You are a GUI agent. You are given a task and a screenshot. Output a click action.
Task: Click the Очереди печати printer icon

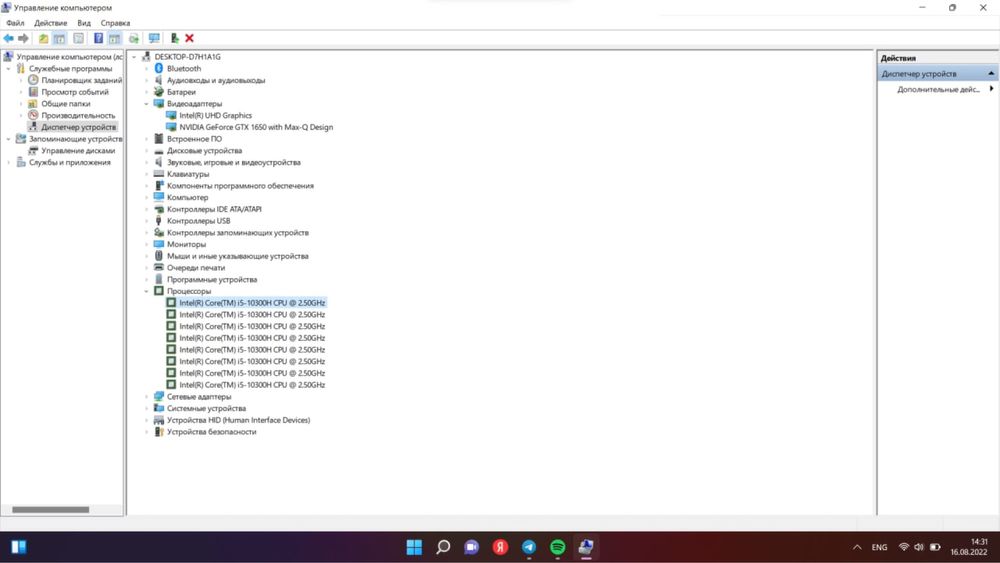click(159, 267)
